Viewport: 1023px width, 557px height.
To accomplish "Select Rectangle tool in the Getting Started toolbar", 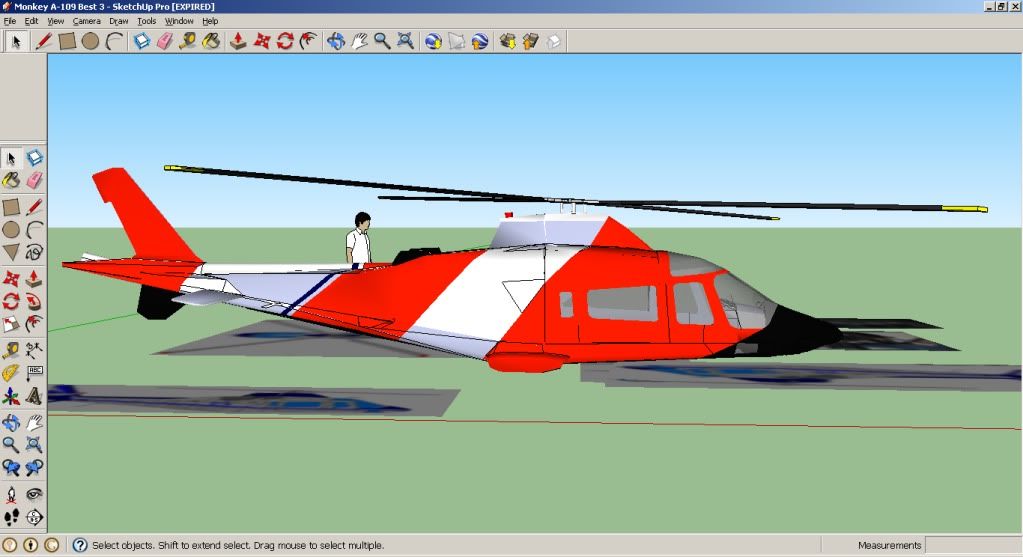I will [67, 42].
